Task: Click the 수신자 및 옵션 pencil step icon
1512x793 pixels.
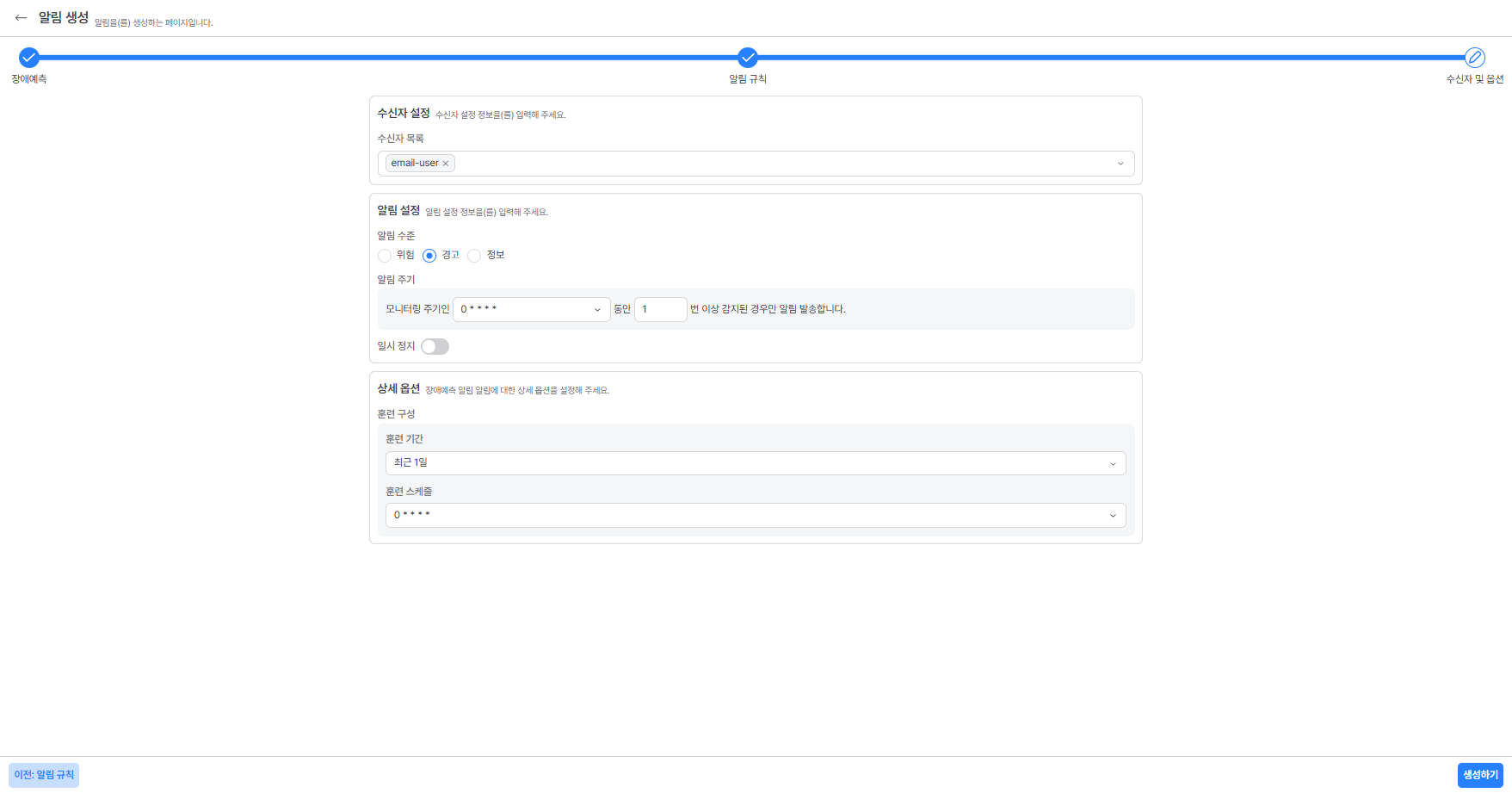Action: pyautogui.click(x=1475, y=58)
